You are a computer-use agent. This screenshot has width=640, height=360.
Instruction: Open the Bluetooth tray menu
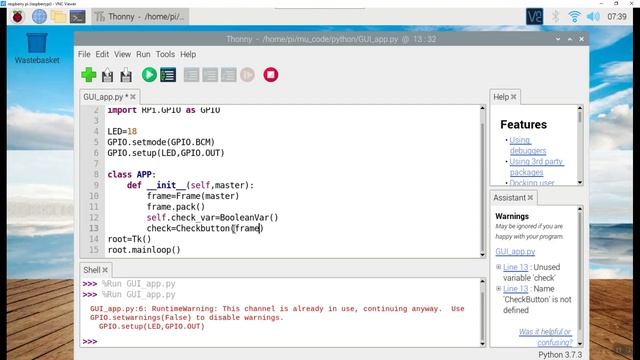click(x=556, y=17)
